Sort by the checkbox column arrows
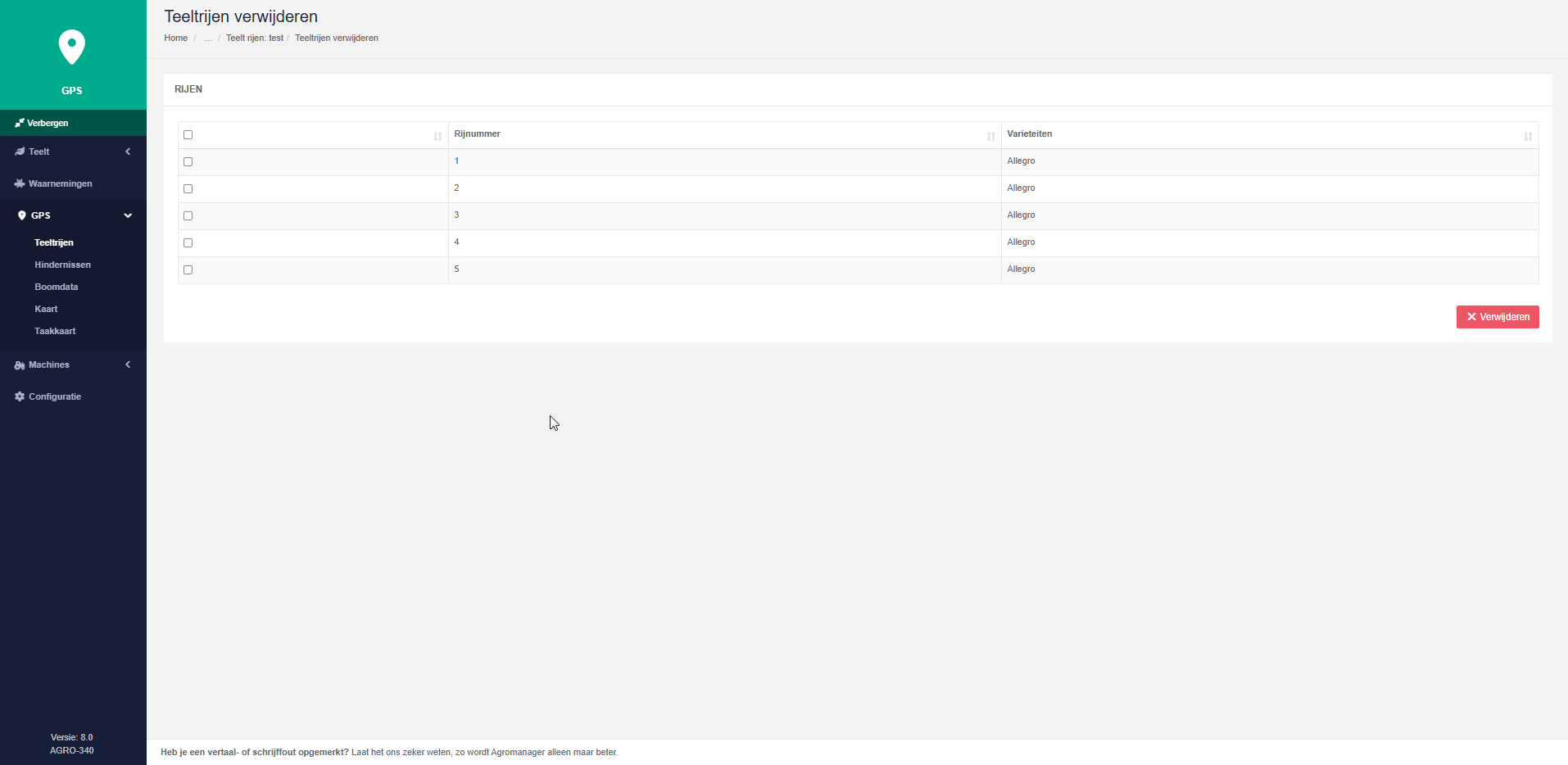Image resolution: width=1568 pixels, height=765 pixels. click(x=437, y=136)
